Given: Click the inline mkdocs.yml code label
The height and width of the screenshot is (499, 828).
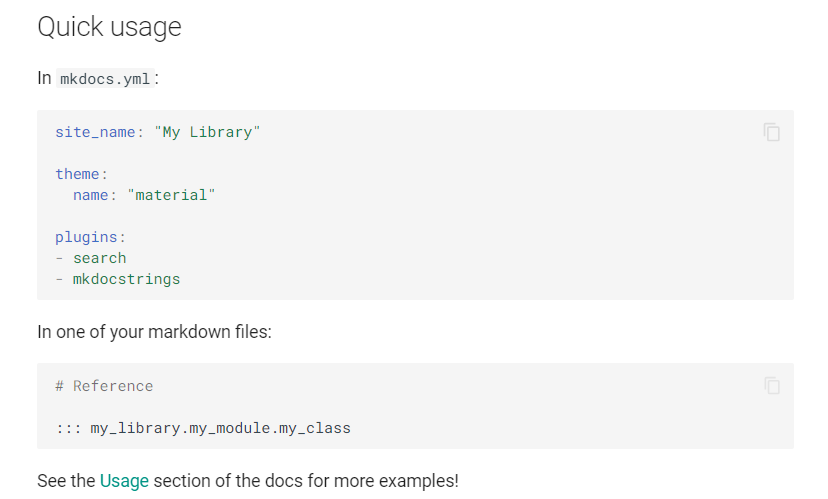Looking at the screenshot, I should point(105,79).
